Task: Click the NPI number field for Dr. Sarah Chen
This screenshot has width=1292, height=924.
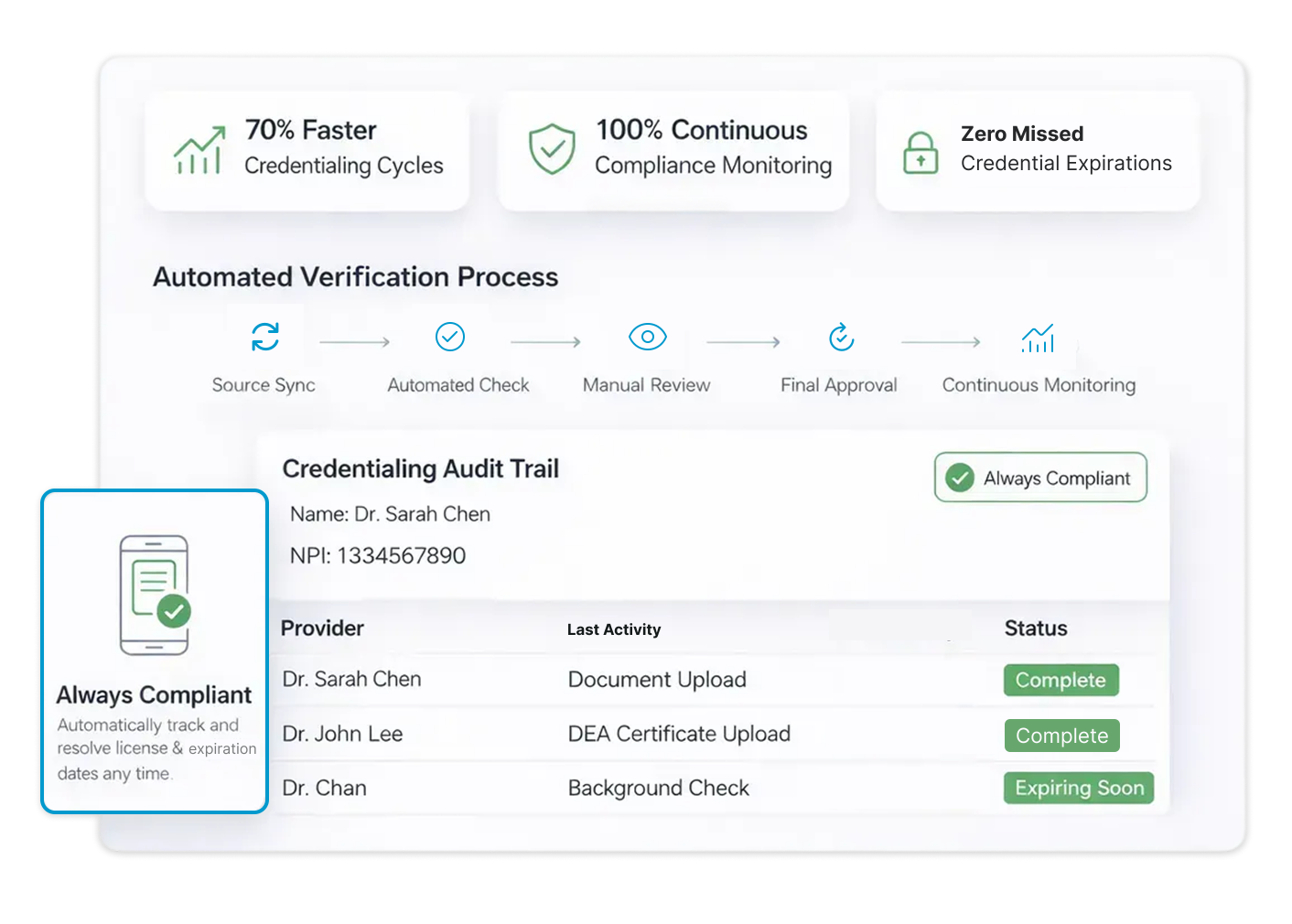Action: click(x=377, y=555)
